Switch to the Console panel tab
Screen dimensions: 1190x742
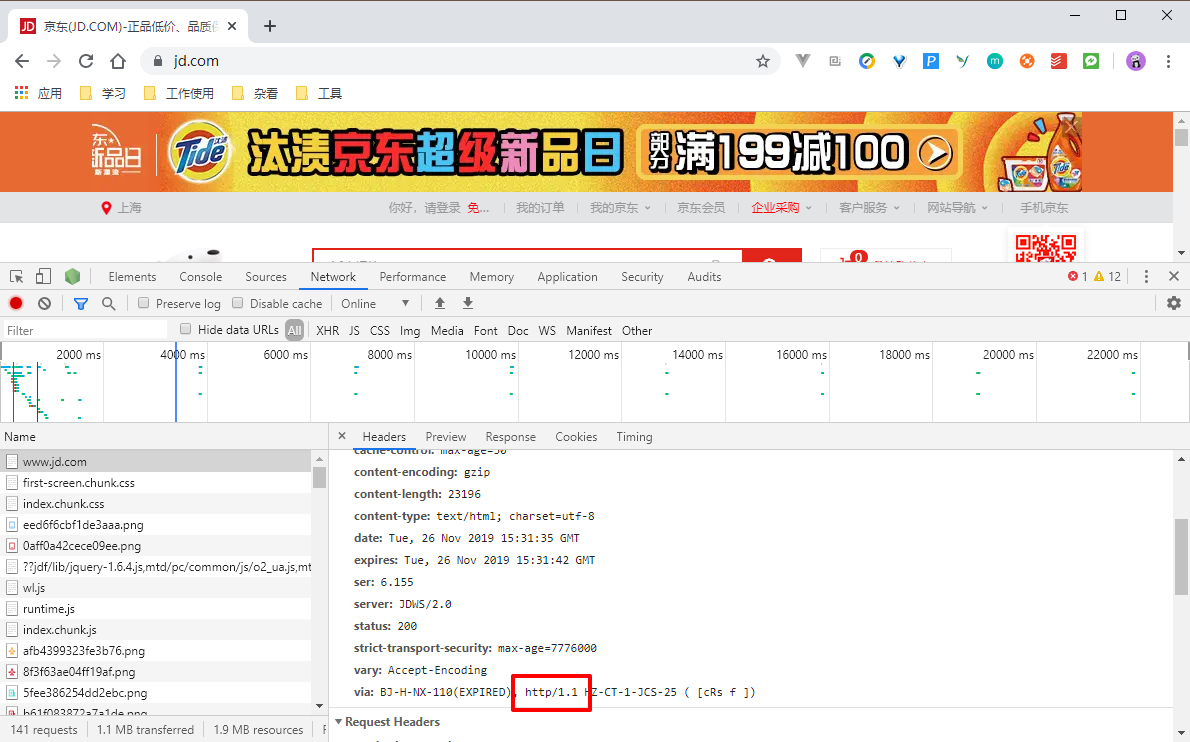200,277
